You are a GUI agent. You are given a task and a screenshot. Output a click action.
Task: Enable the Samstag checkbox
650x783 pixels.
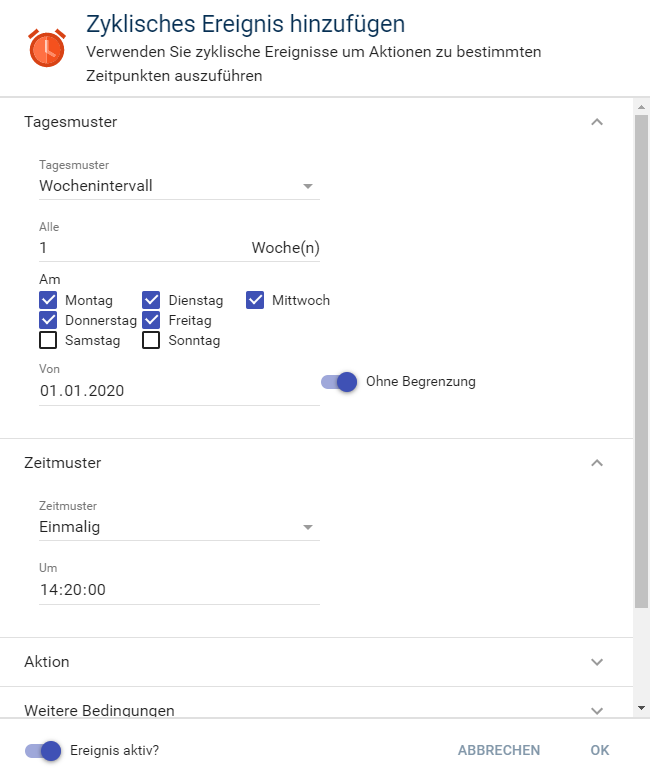(x=48, y=340)
